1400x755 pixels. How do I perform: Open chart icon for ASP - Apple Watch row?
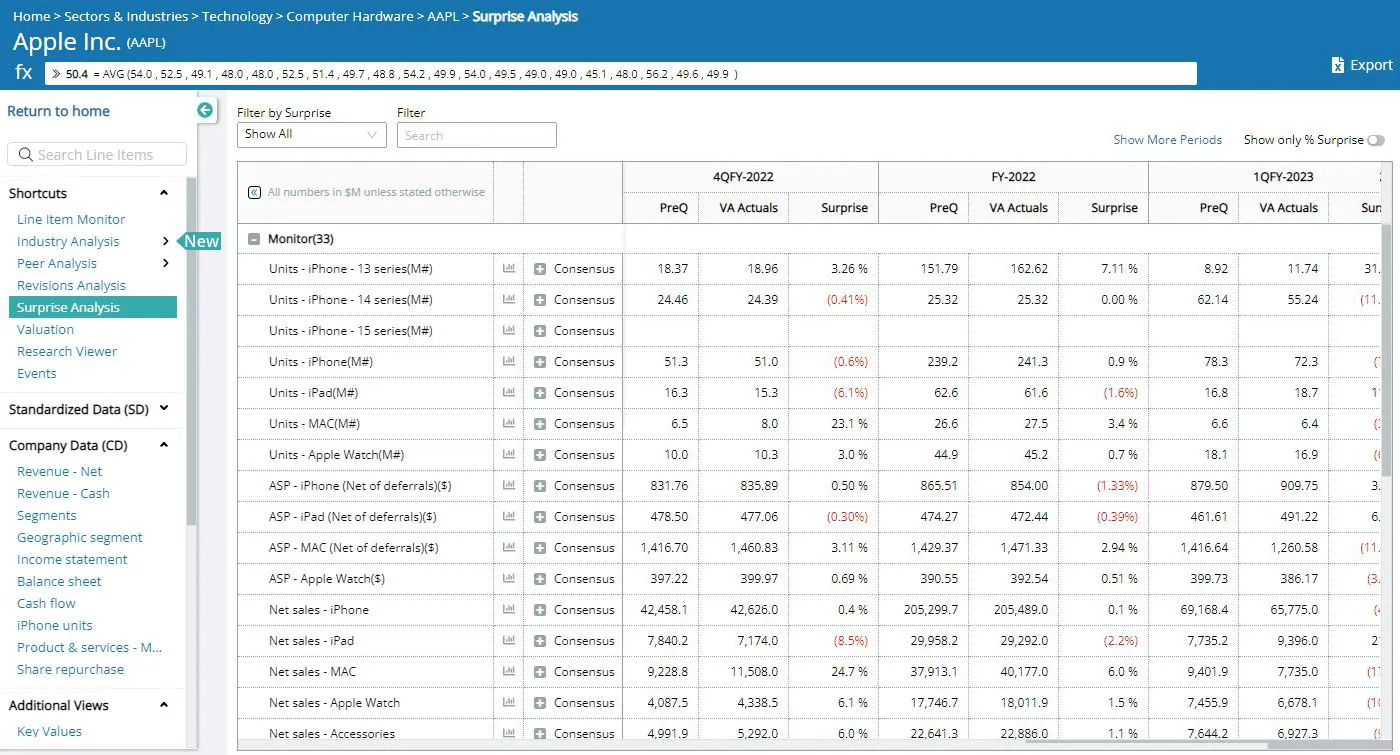tap(509, 578)
